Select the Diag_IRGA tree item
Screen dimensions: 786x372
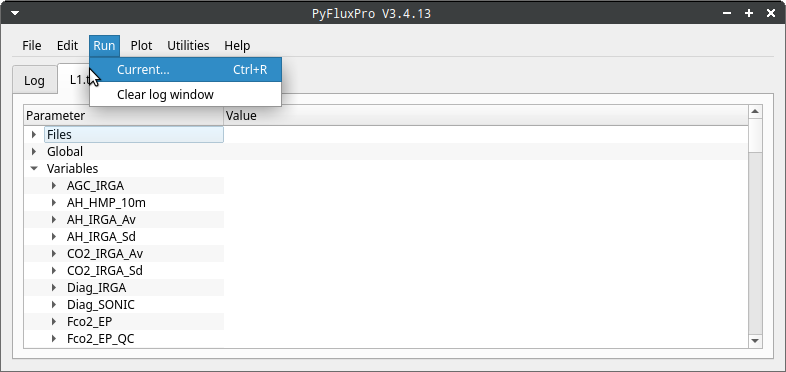click(x=96, y=288)
